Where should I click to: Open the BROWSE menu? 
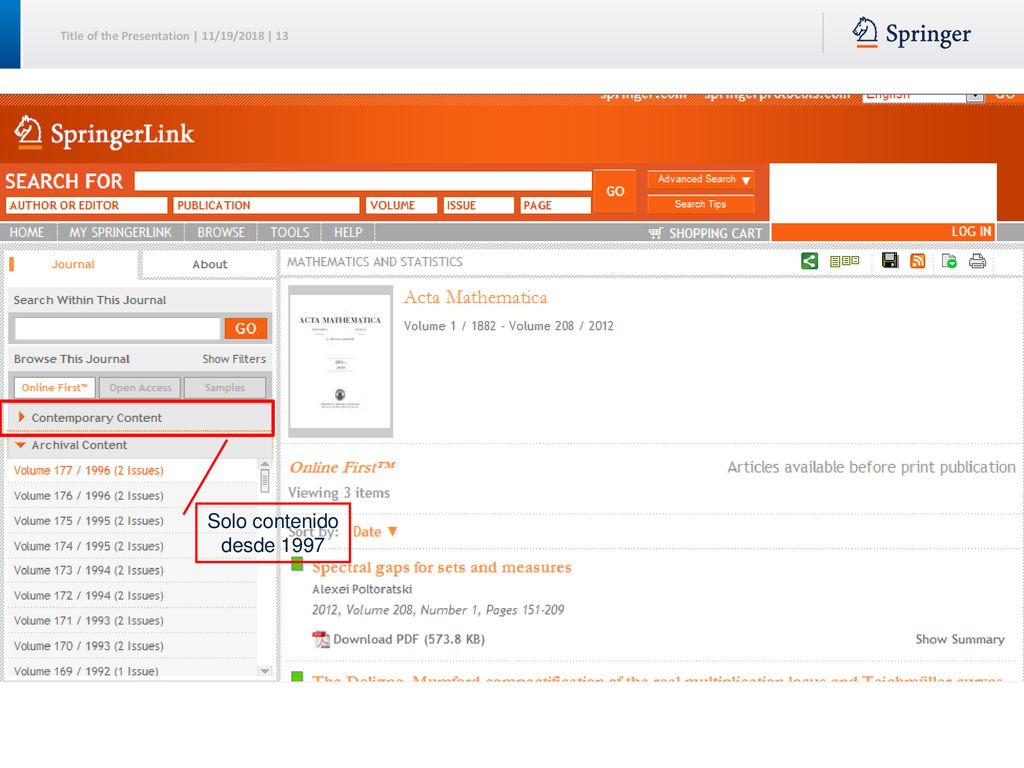click(221, 232)
